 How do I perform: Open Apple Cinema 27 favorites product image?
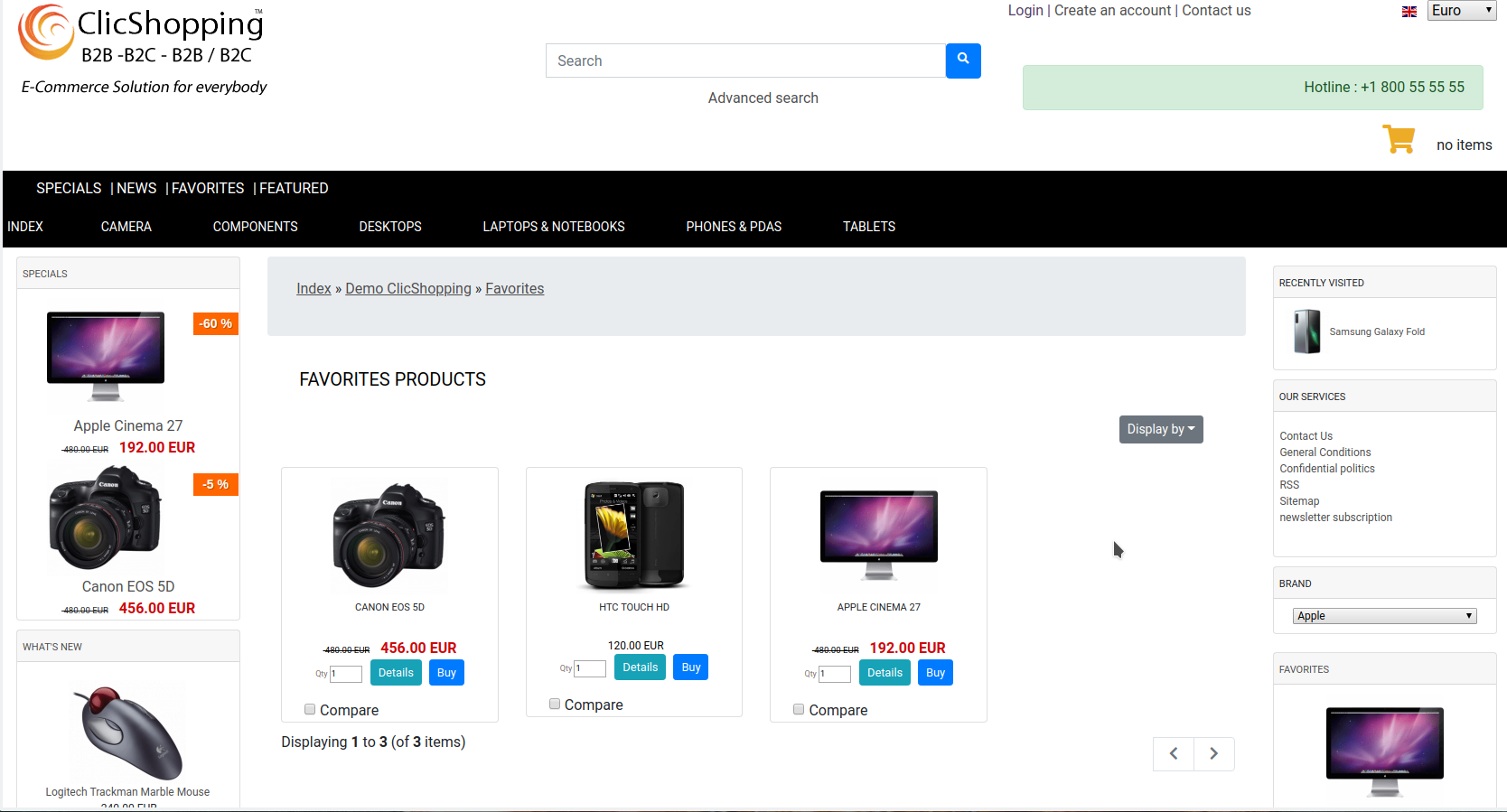point(879,535)
